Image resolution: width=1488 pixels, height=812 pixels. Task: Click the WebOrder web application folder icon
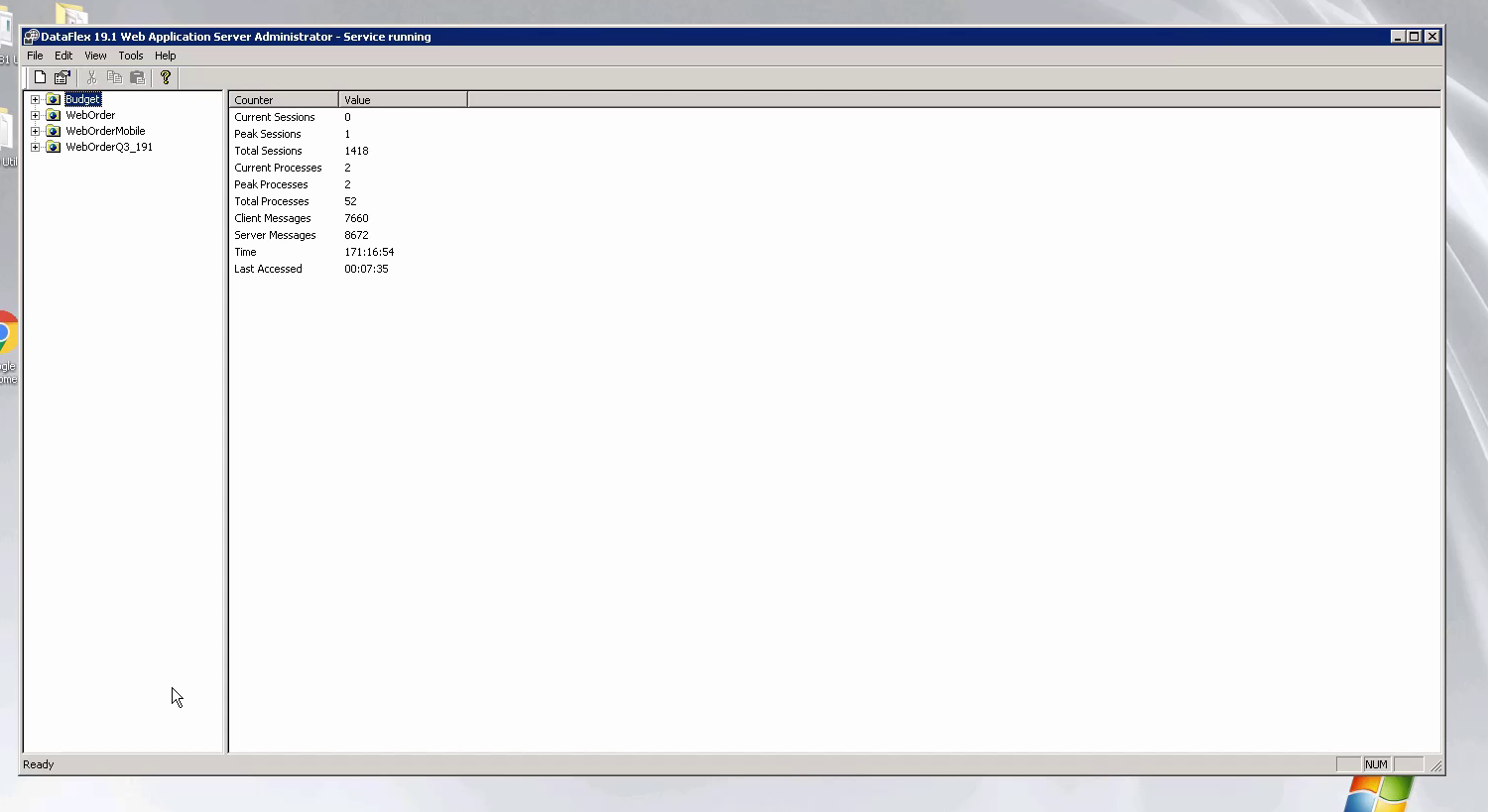pos(54,115)
